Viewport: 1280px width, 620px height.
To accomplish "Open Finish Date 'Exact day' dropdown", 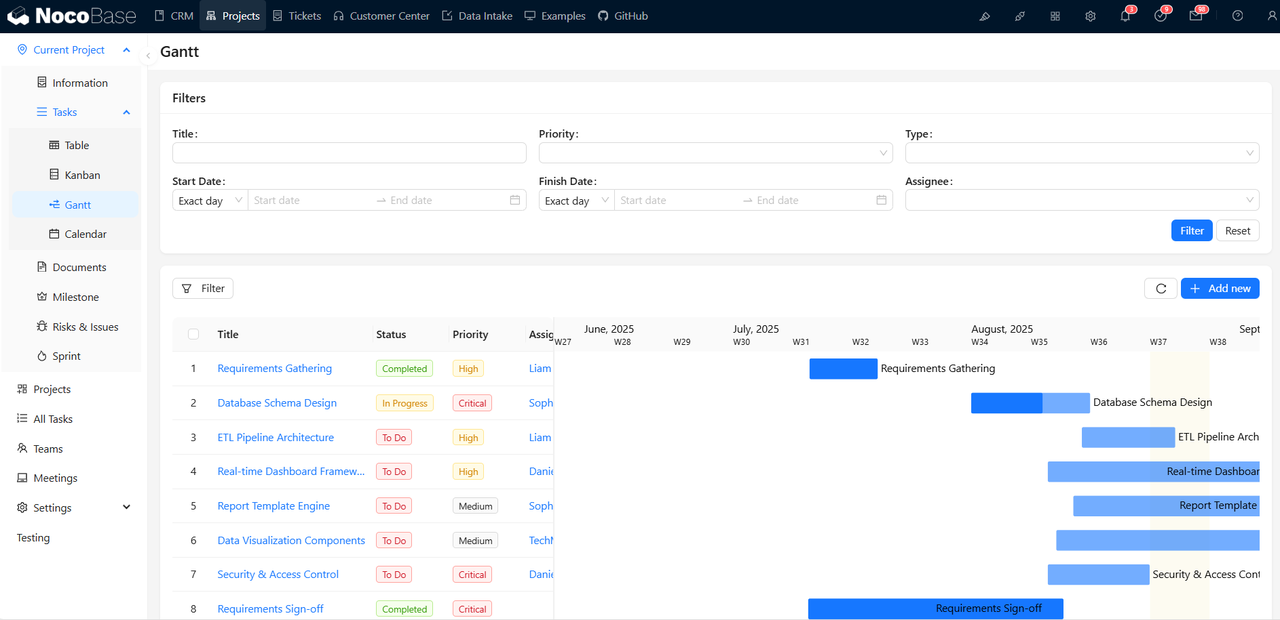I will [x=576, y=200].
